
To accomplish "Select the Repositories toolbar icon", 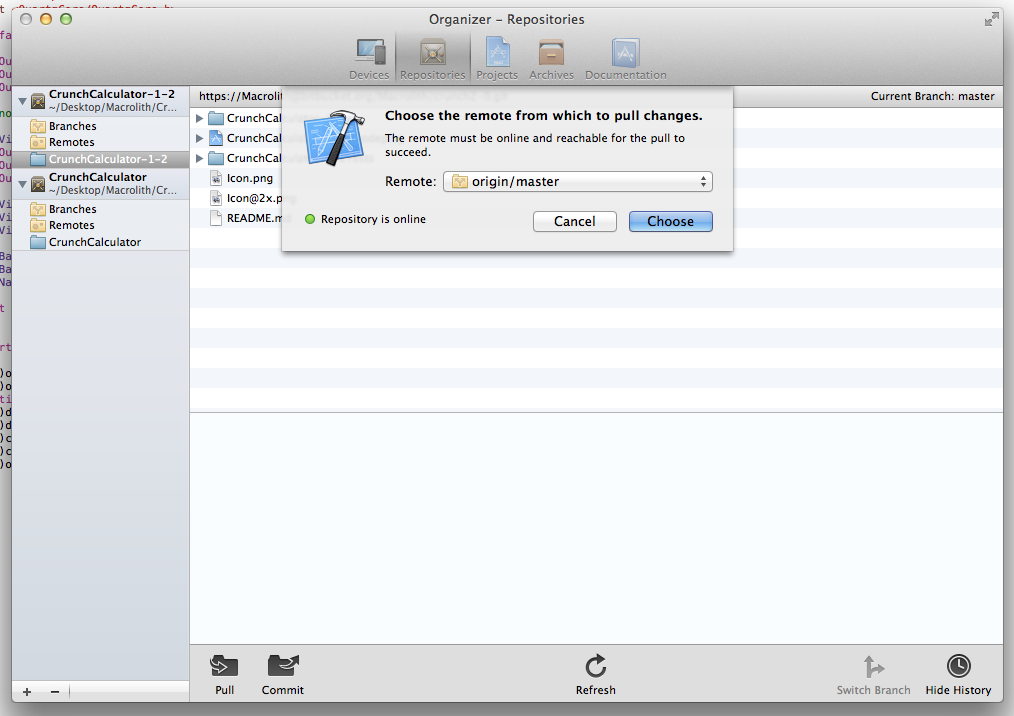I will coord(433,59).
